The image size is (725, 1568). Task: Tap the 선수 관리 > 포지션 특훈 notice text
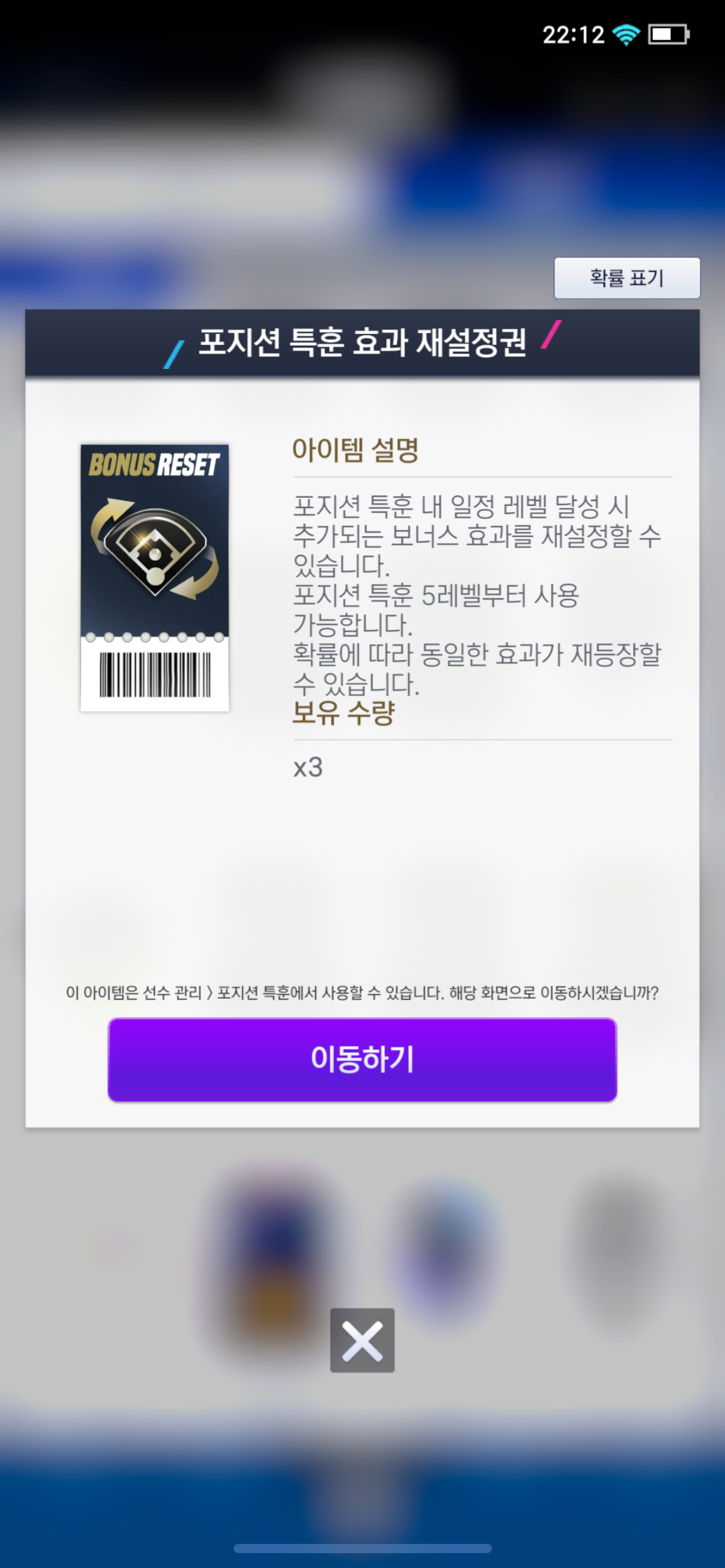[362, 993]
